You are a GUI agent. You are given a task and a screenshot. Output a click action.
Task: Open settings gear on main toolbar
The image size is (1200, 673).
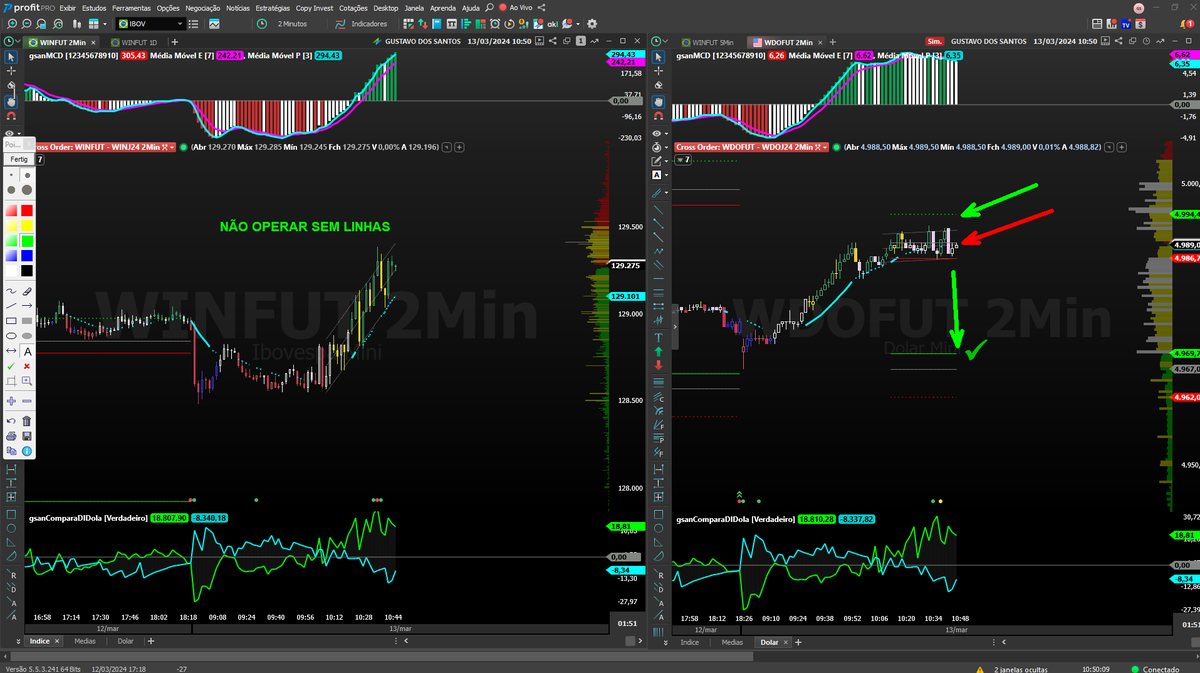pos(592,23)
